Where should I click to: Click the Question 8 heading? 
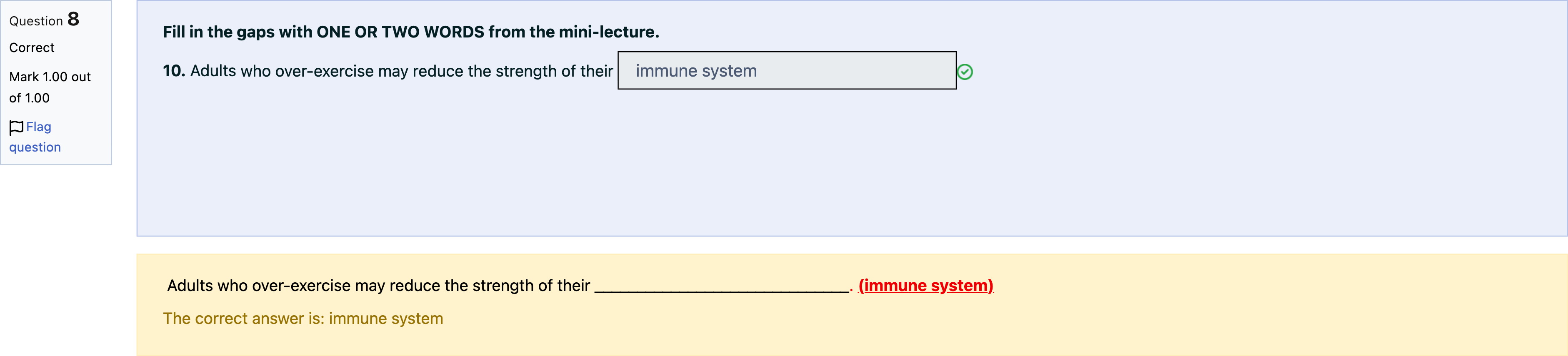pyautogui.click(x=44, y=20)
